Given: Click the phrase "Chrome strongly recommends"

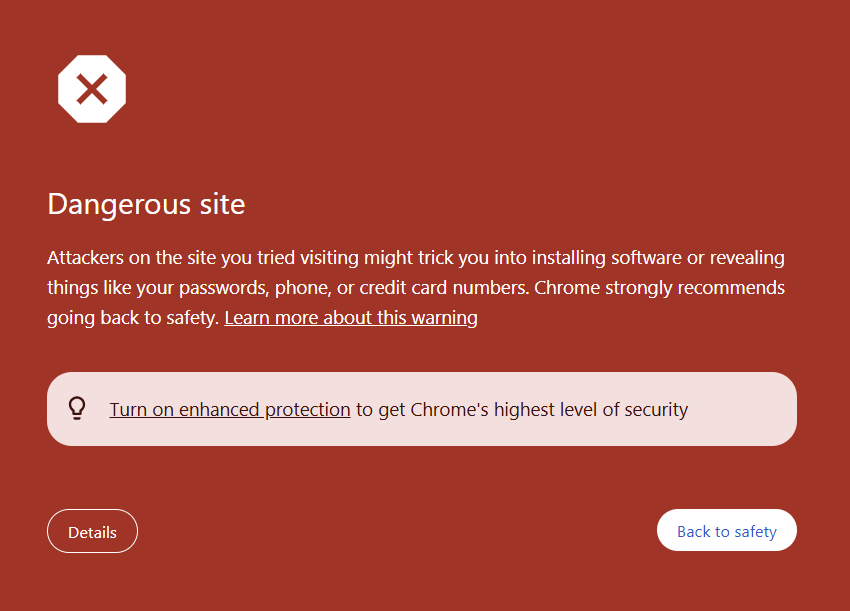Looking at the screenshot, I should tap(659, 288).
